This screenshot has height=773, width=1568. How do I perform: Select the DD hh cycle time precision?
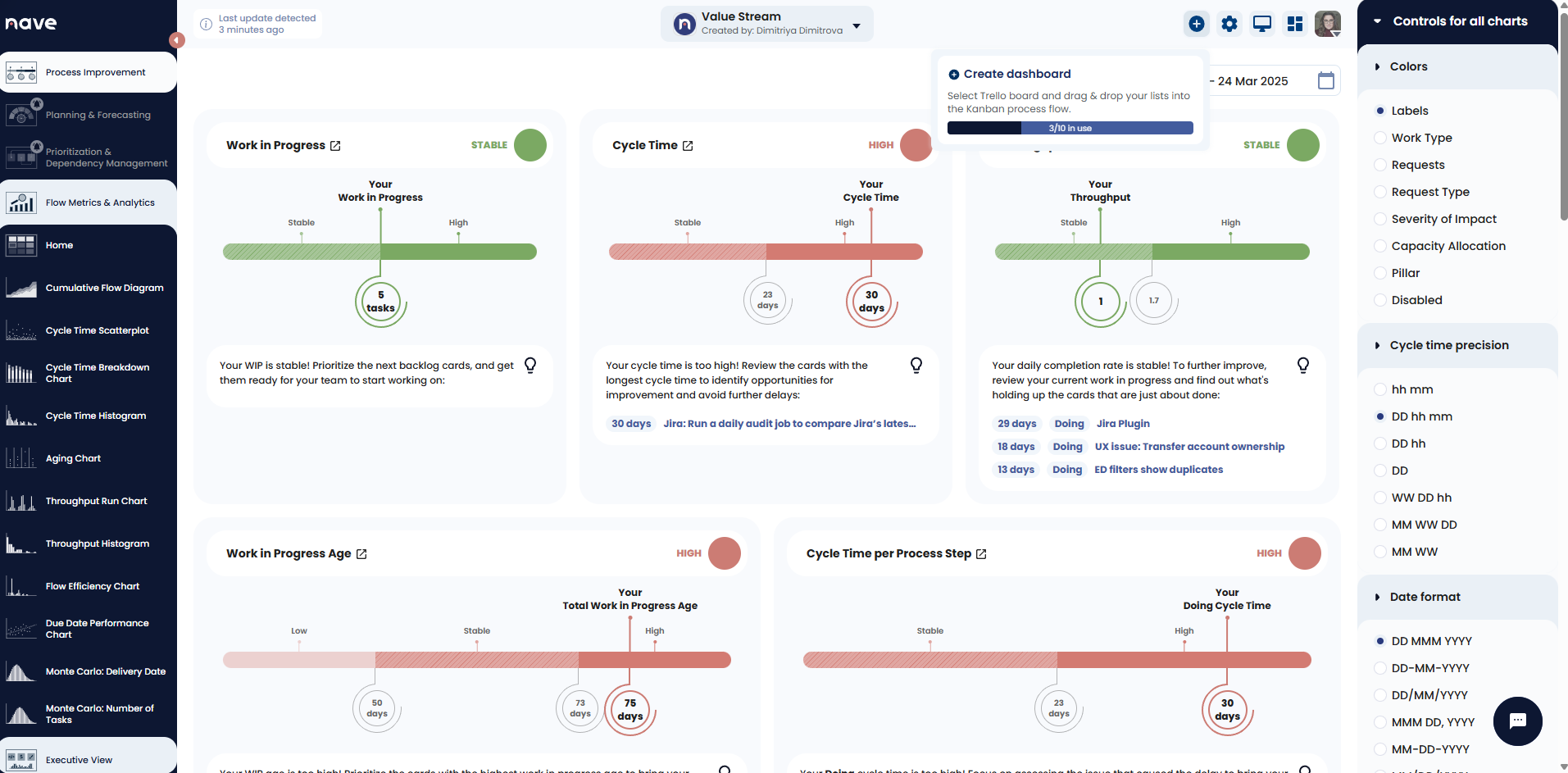click(1379, 443)
